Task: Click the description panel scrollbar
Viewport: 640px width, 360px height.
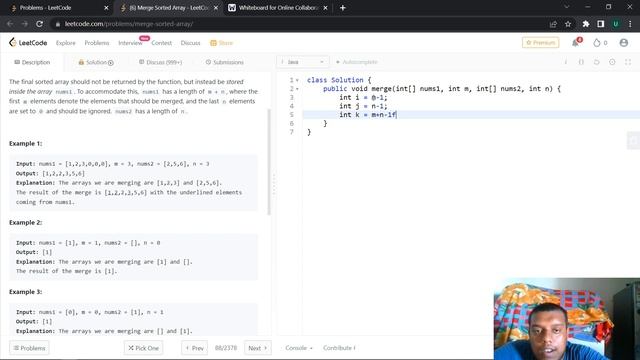Action: (269, 162)
